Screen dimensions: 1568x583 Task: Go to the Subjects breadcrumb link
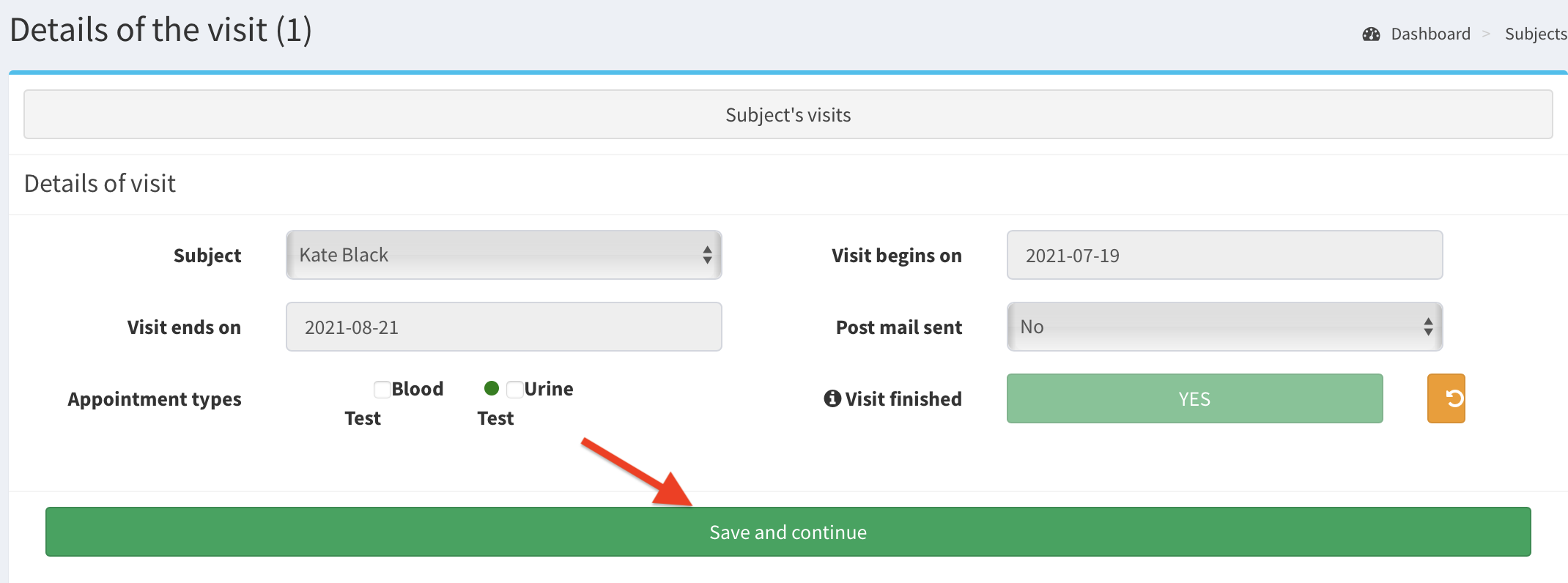(x=1535, y=34)
